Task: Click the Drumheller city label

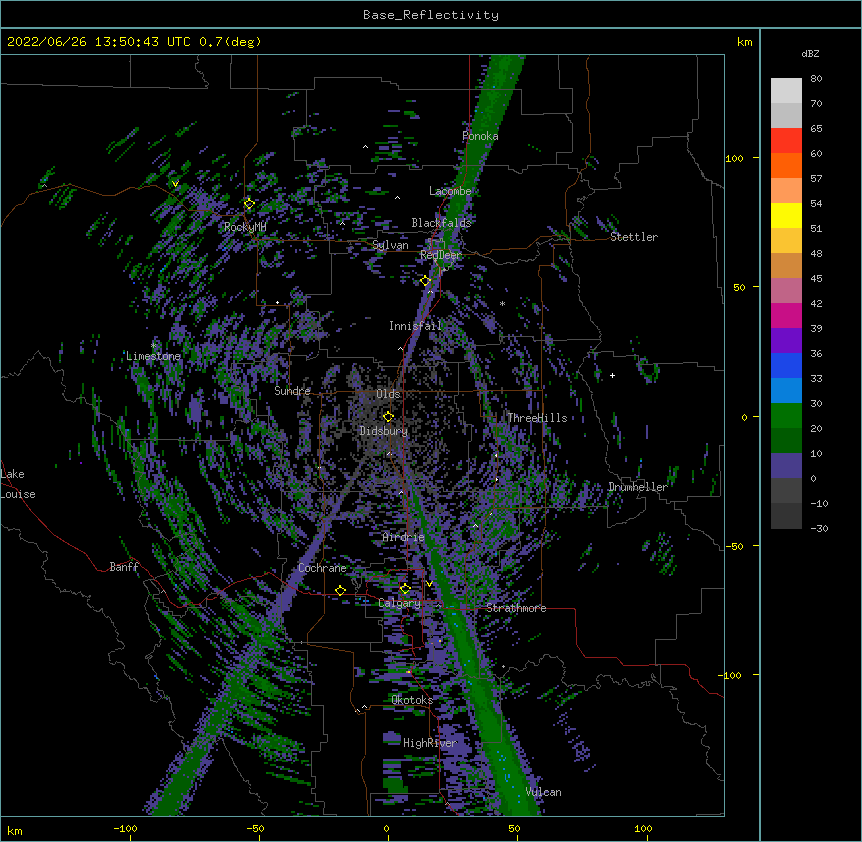Action: [x=638, y=487]
